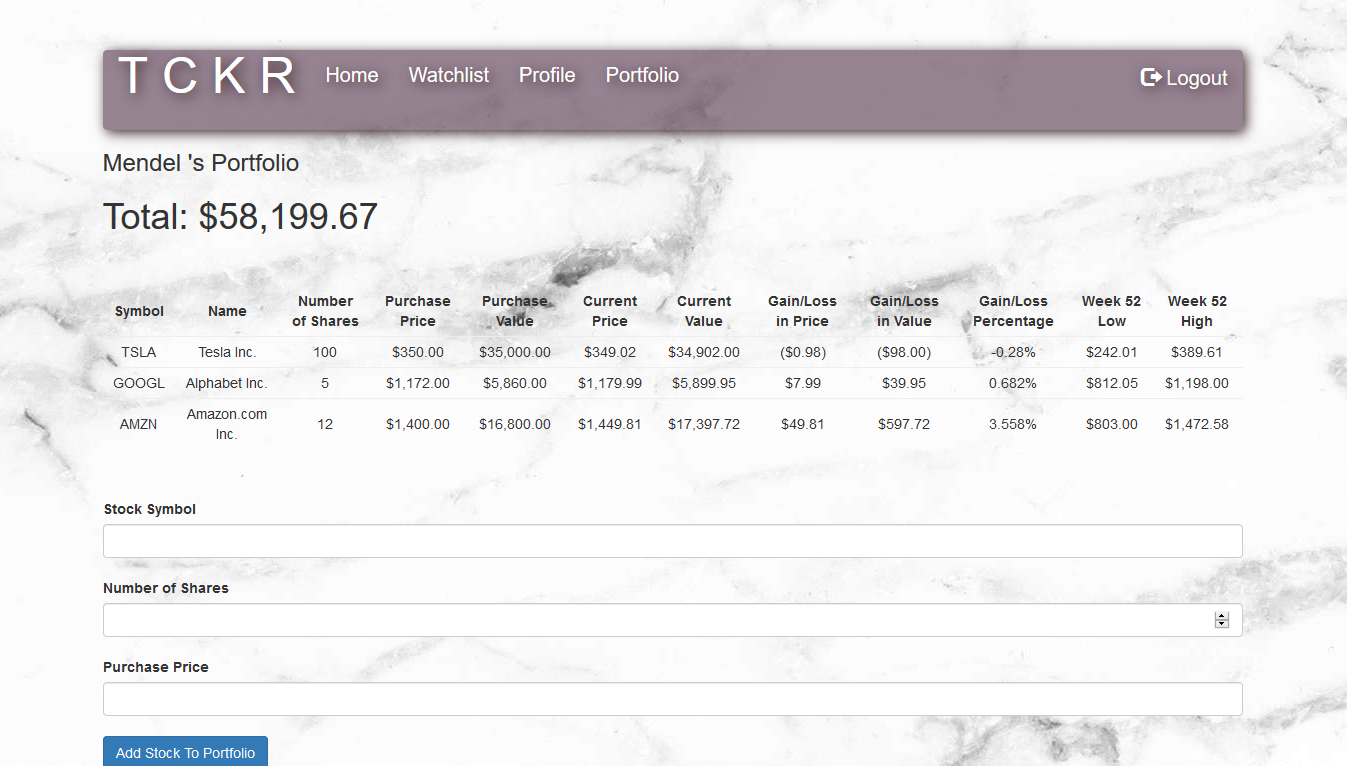
Task: Click Tesla's $34,902.00 current value
Action: pyautogui.click(x=704, y=352)
